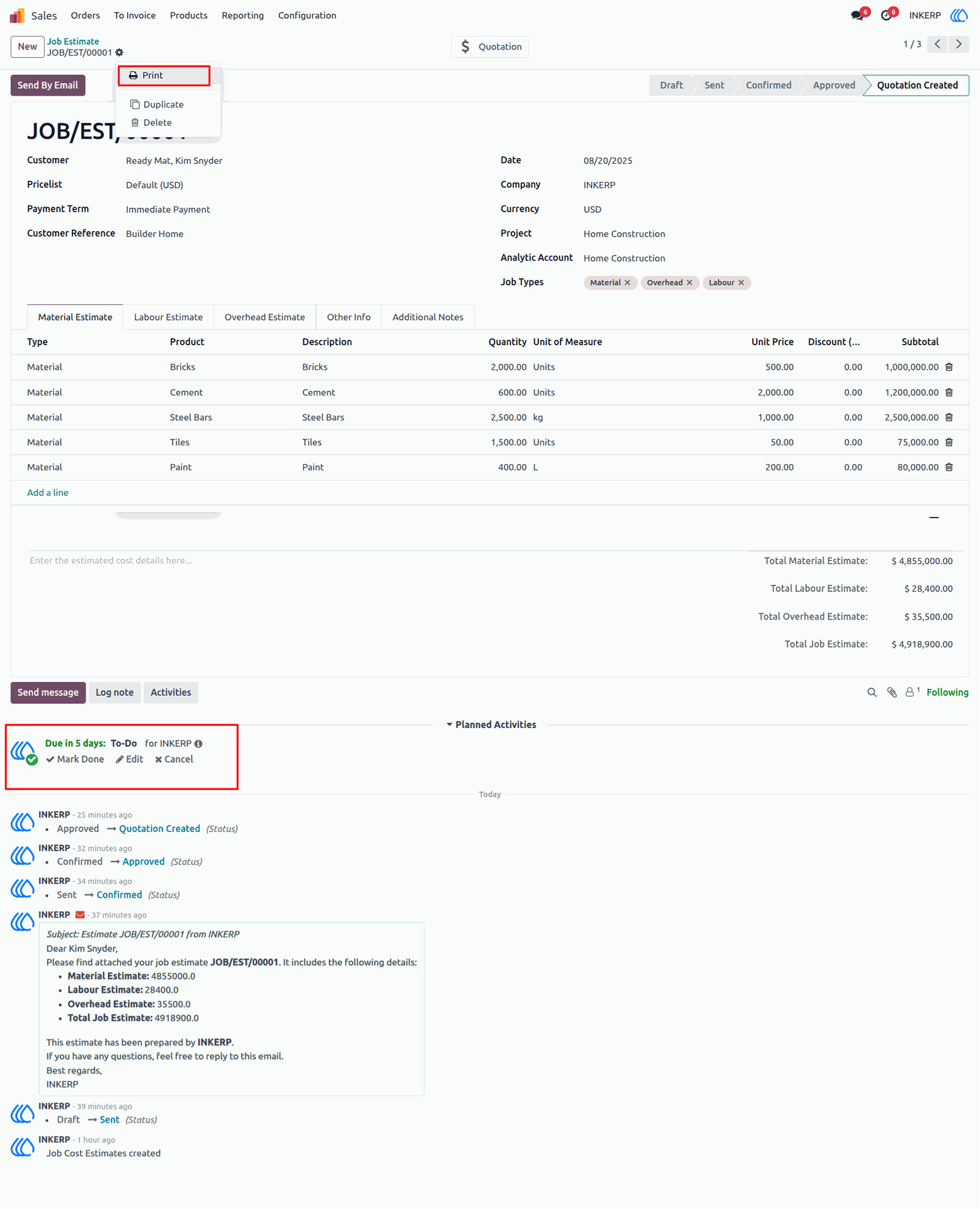Click the info icon next to To-Do for INKERP
This screenshot has width=980, height=1209.
point(198,744)
